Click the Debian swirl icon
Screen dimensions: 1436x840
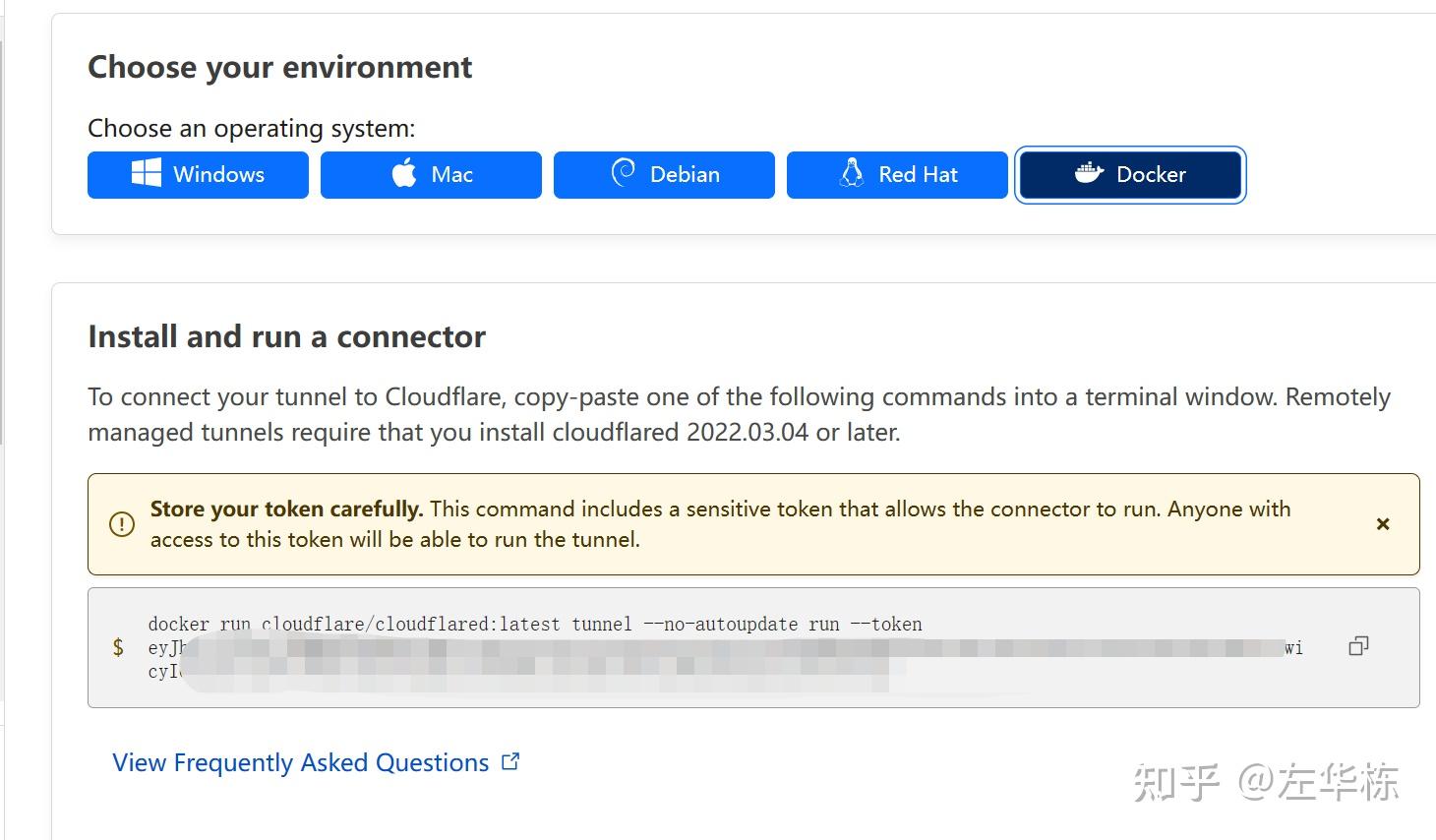tap(624, 173)
